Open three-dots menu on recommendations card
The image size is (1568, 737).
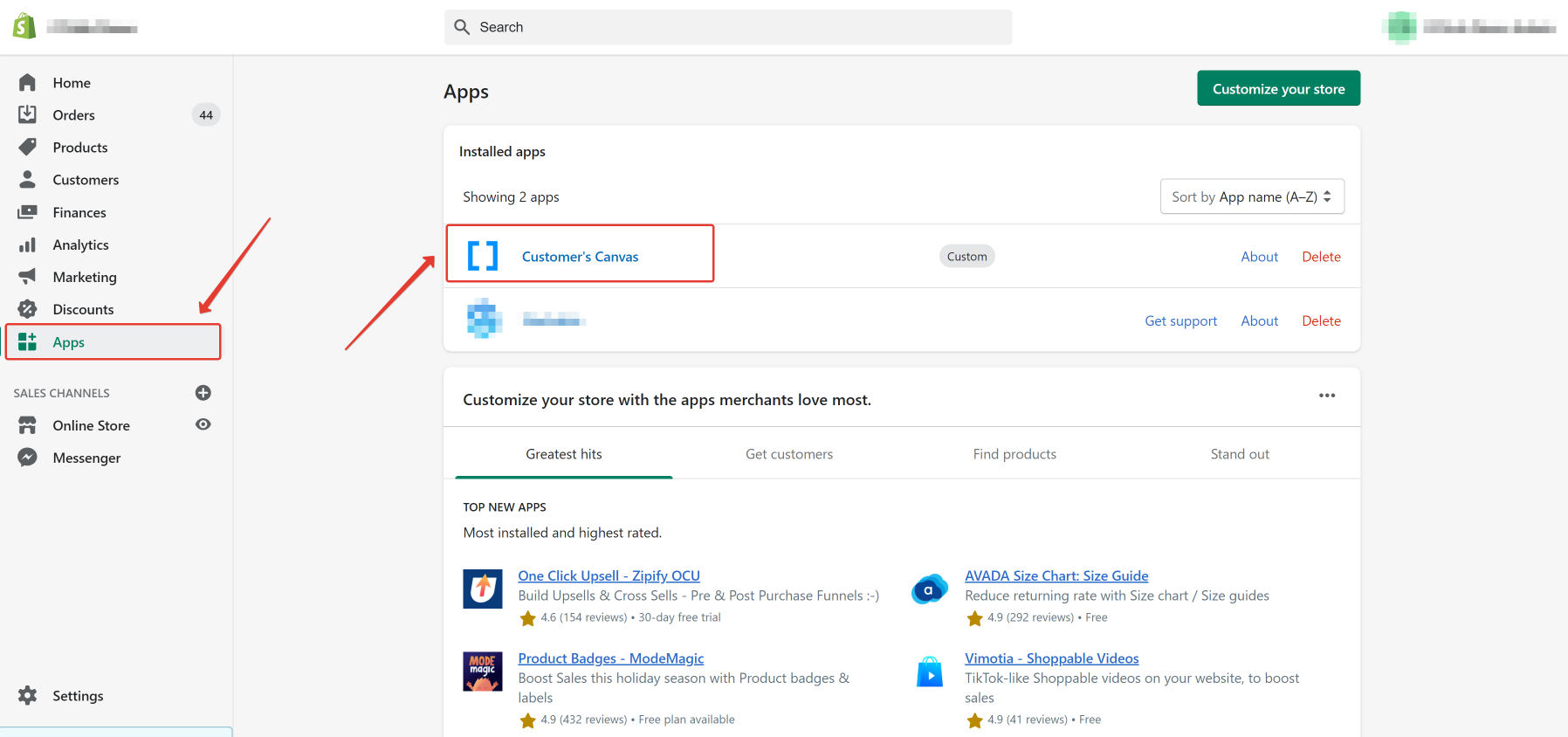tap(1327, 396)
